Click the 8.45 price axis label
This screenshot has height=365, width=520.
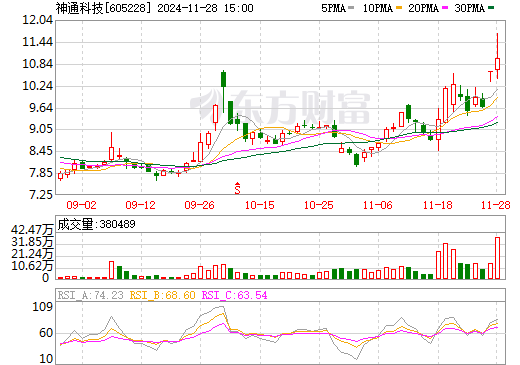(41, 151)
